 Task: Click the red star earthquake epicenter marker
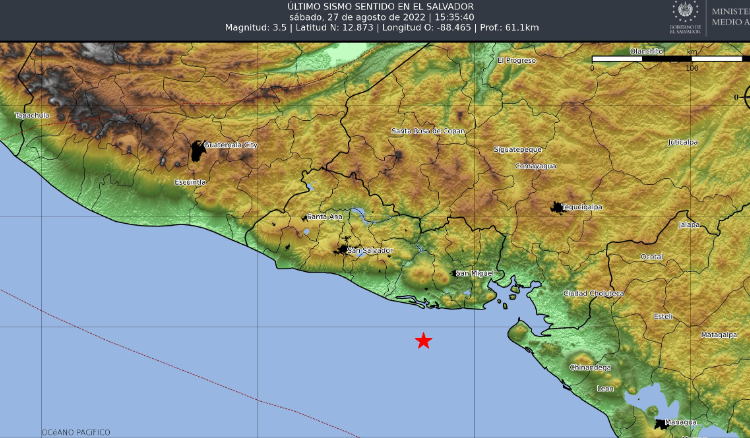pos(424,341)
